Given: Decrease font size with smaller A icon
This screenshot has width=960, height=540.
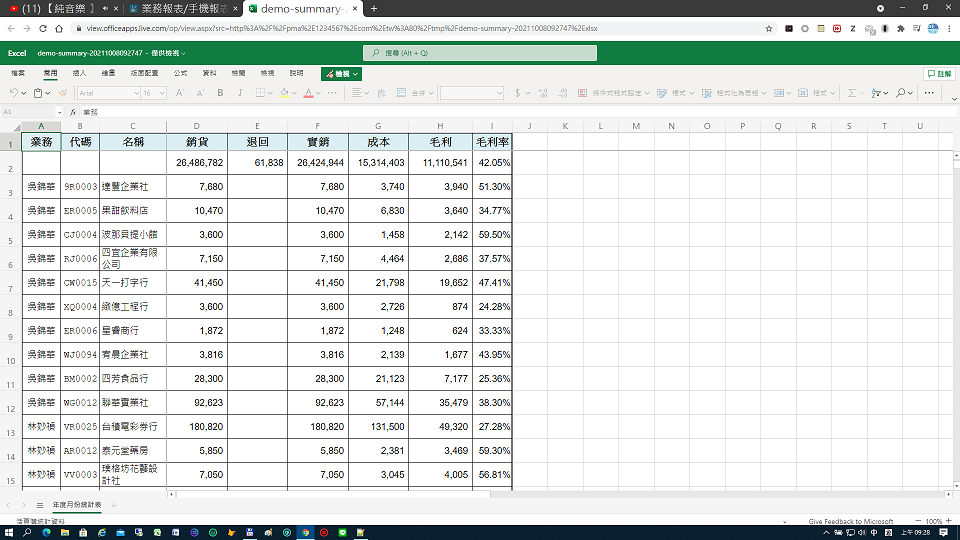Looking at the screenshot, I should [200, 93].
